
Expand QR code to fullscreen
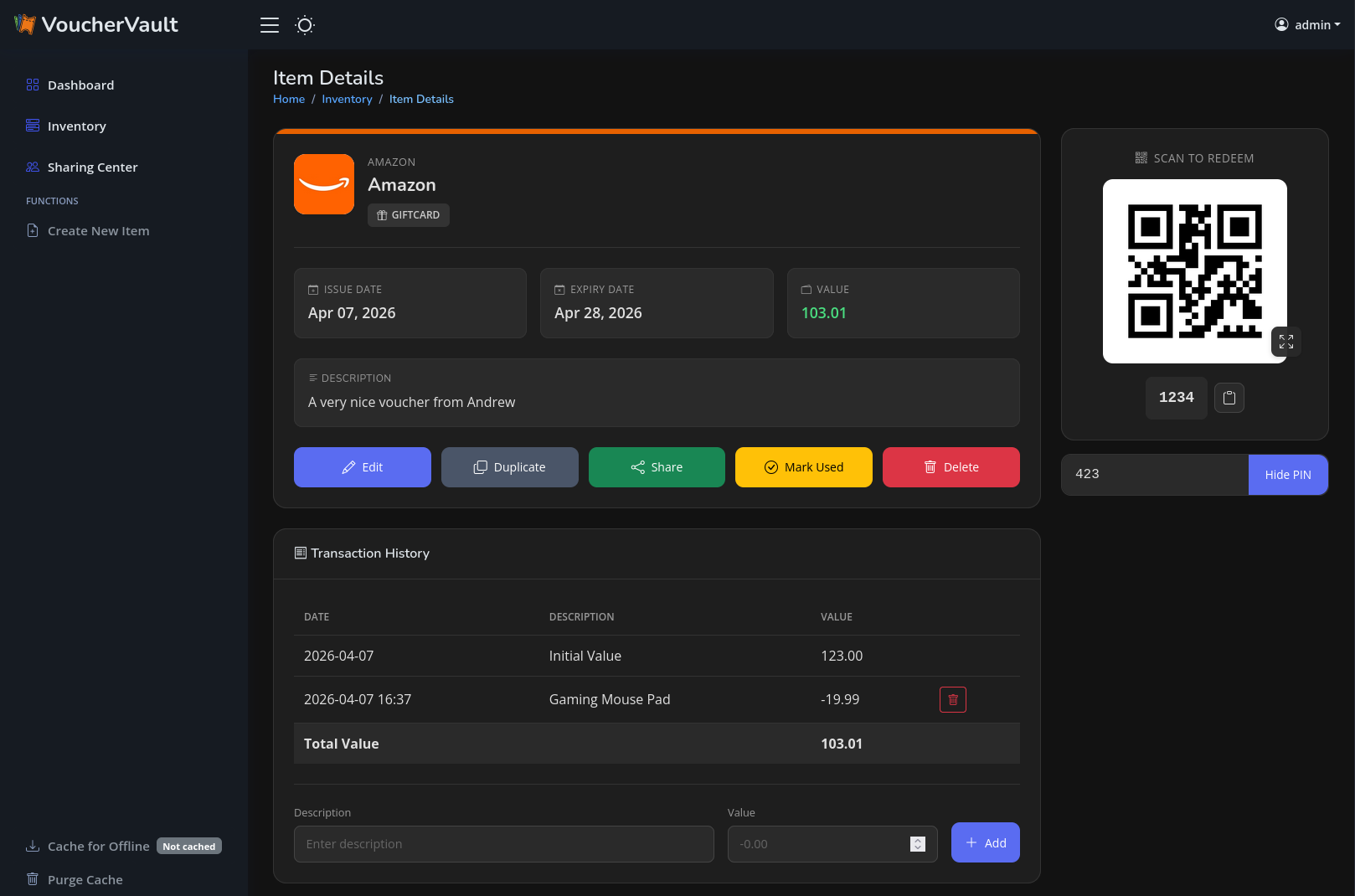coord(1286,342)
